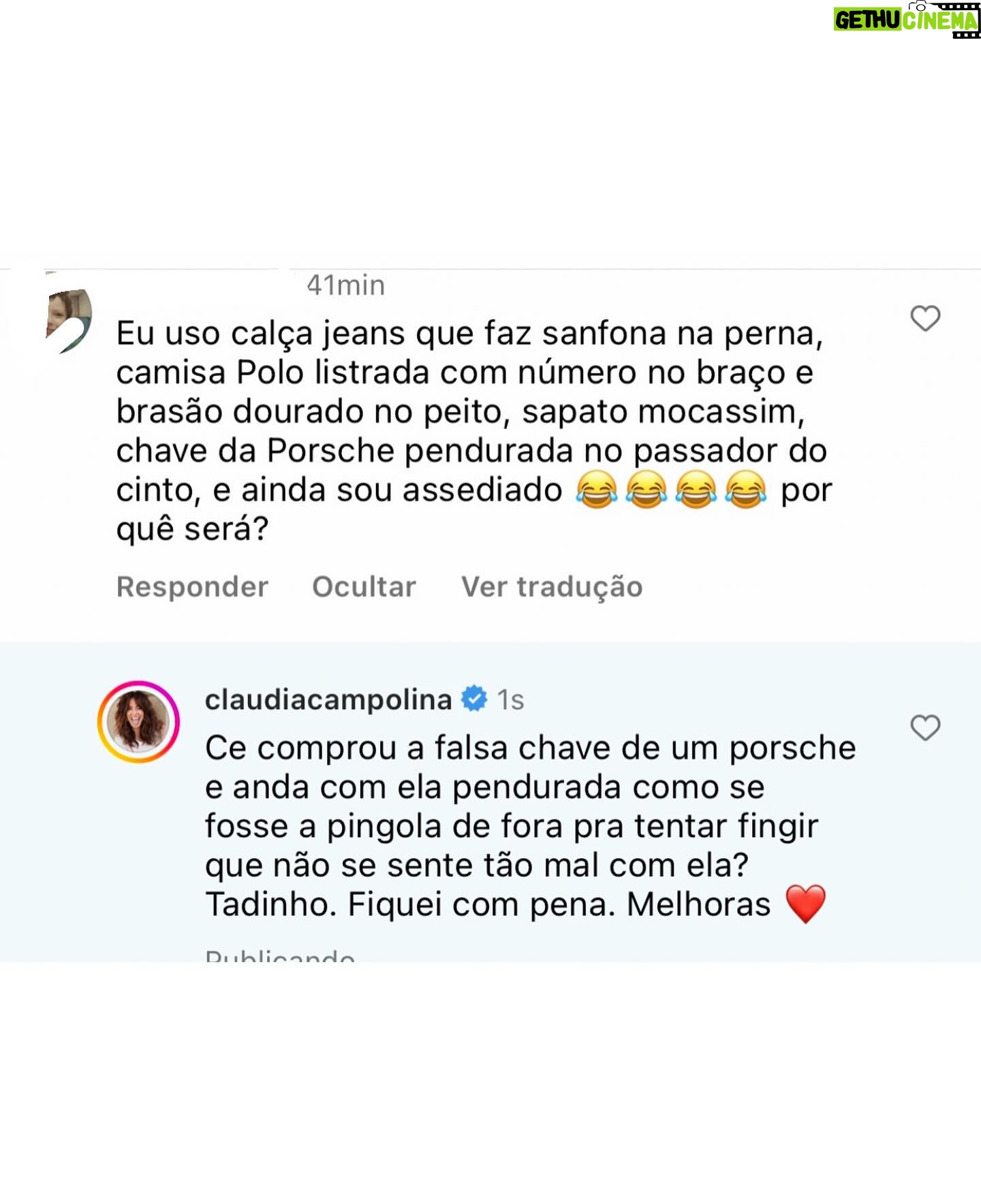Open claudiacampolina's profile picture story
This screenshot has height=1204, width=981.
(138, 721)
